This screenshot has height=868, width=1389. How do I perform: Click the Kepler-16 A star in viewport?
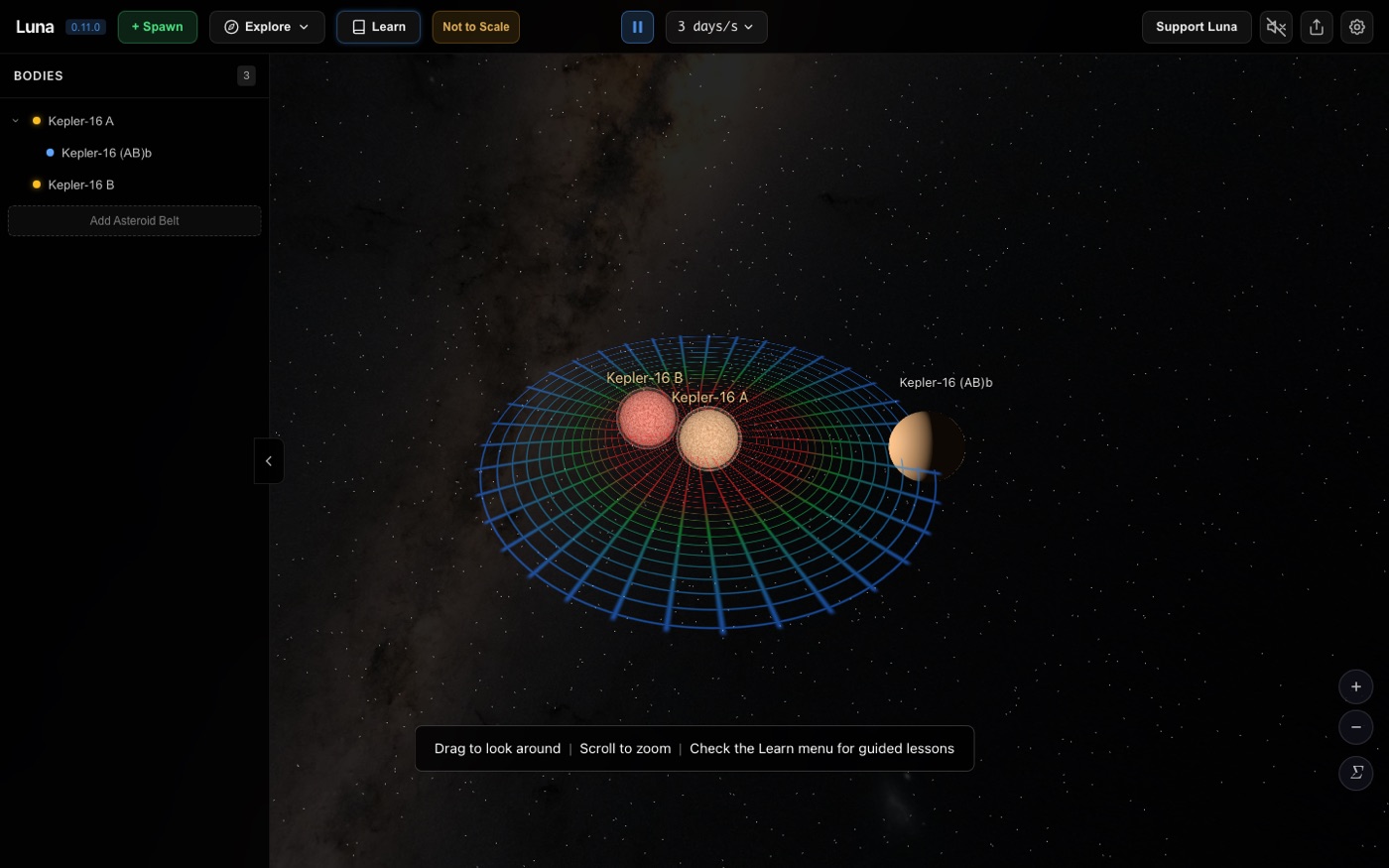point(708,438)
